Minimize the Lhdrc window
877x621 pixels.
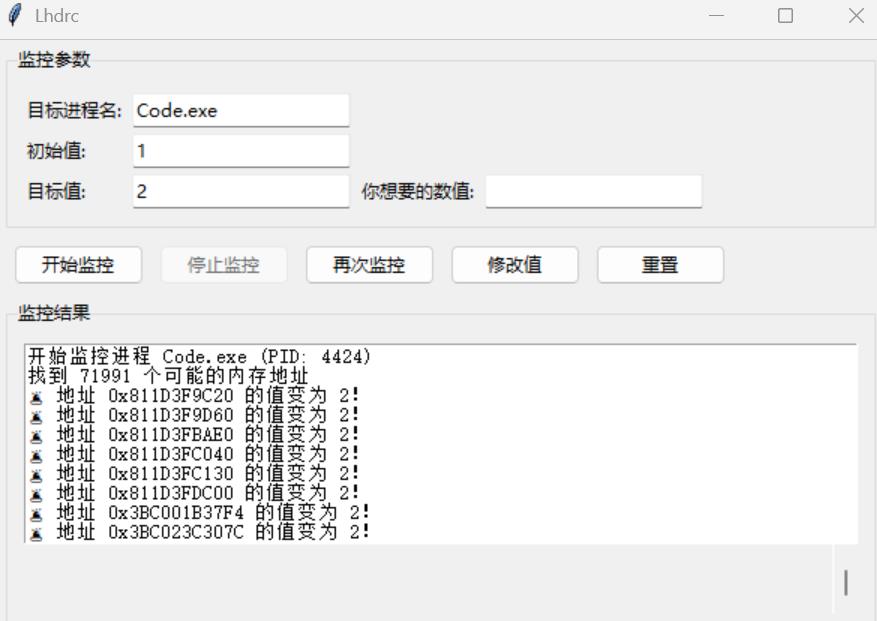[x=716, y=16]
